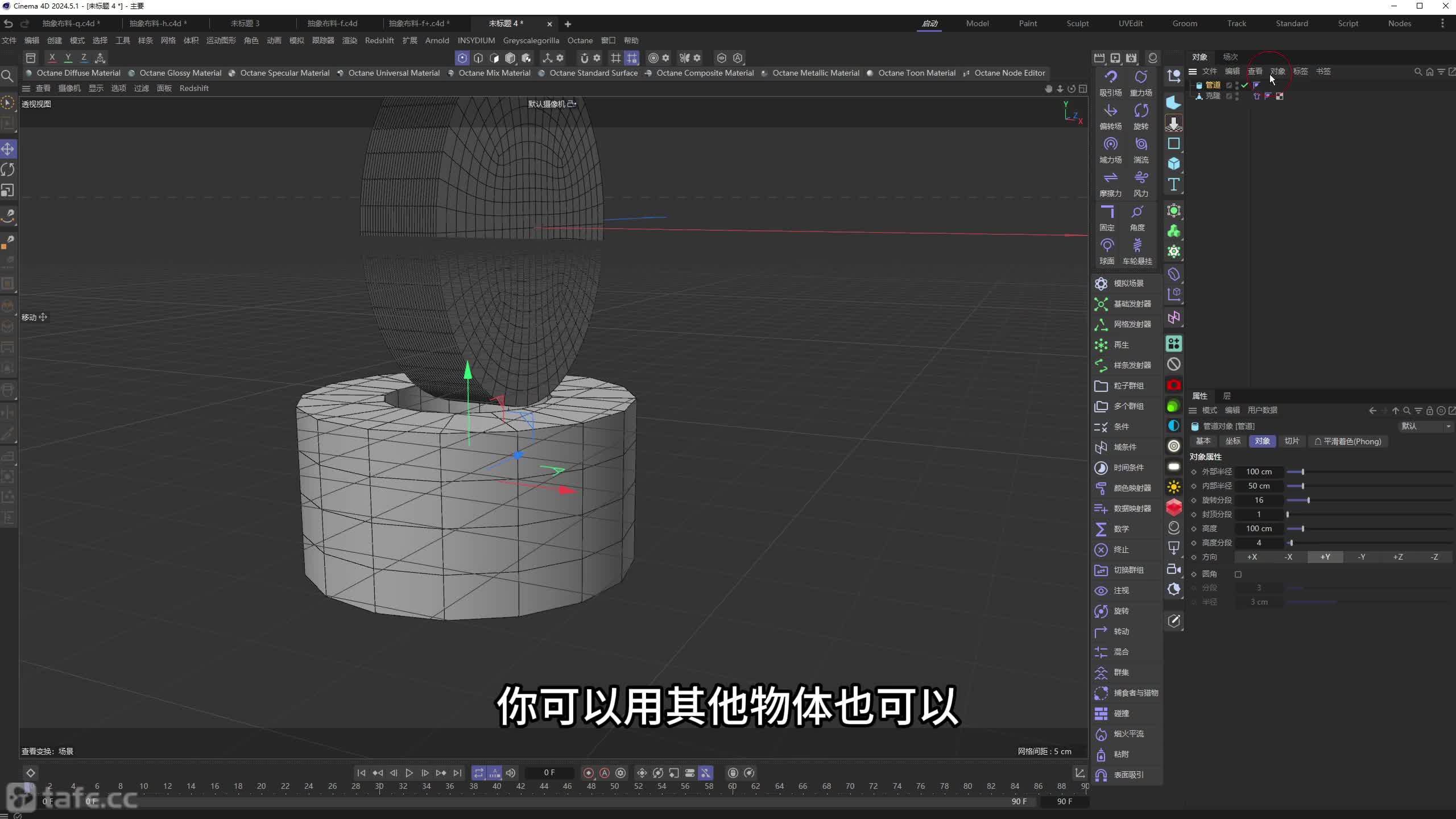
Task: Open the Octane Node Editor
Action: tap(1004, 73)
